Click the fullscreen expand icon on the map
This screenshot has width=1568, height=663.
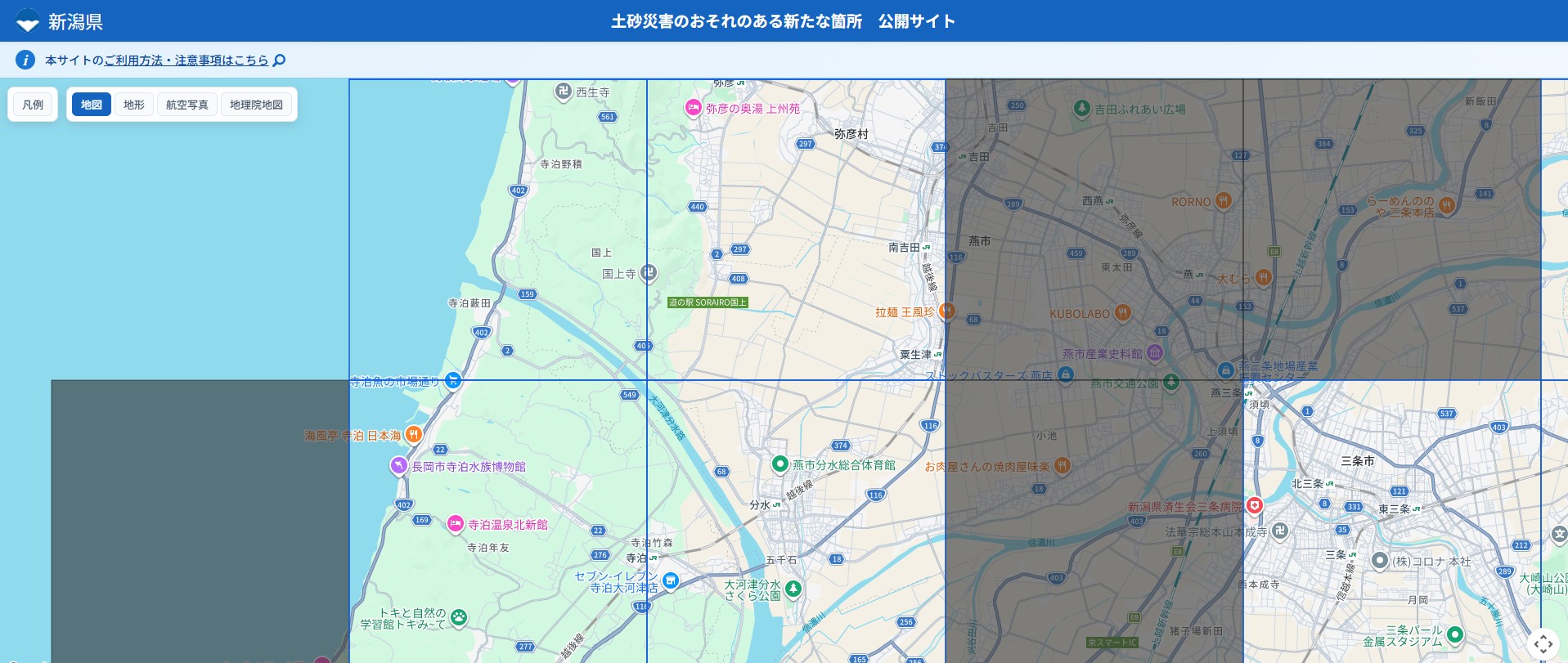(x=1543, y=644)
